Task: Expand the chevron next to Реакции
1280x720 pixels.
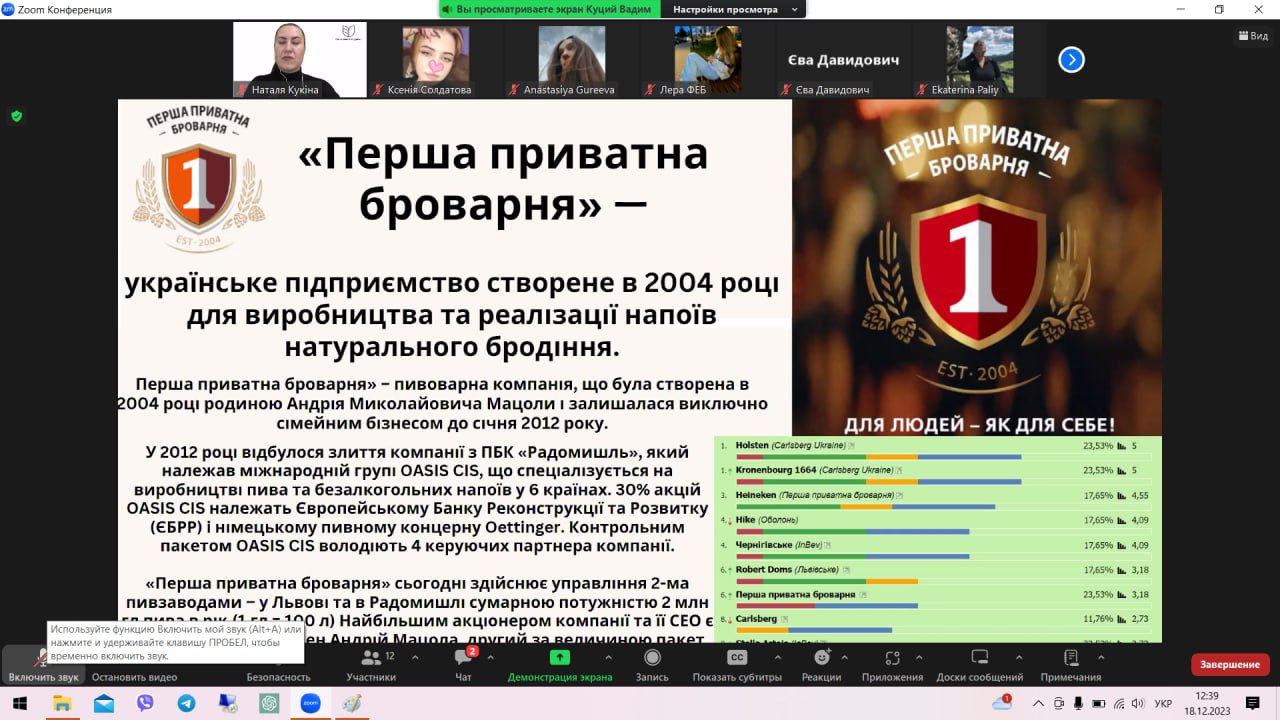Action: pyautogui.click(x=845, y=658)
